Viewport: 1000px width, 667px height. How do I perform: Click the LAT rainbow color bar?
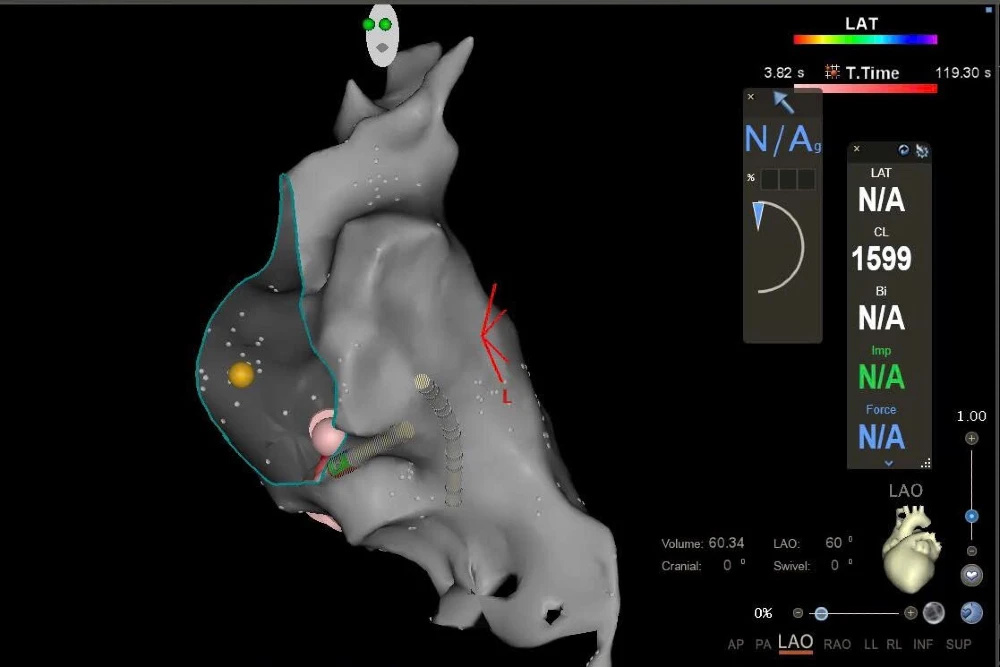(865, 40)
